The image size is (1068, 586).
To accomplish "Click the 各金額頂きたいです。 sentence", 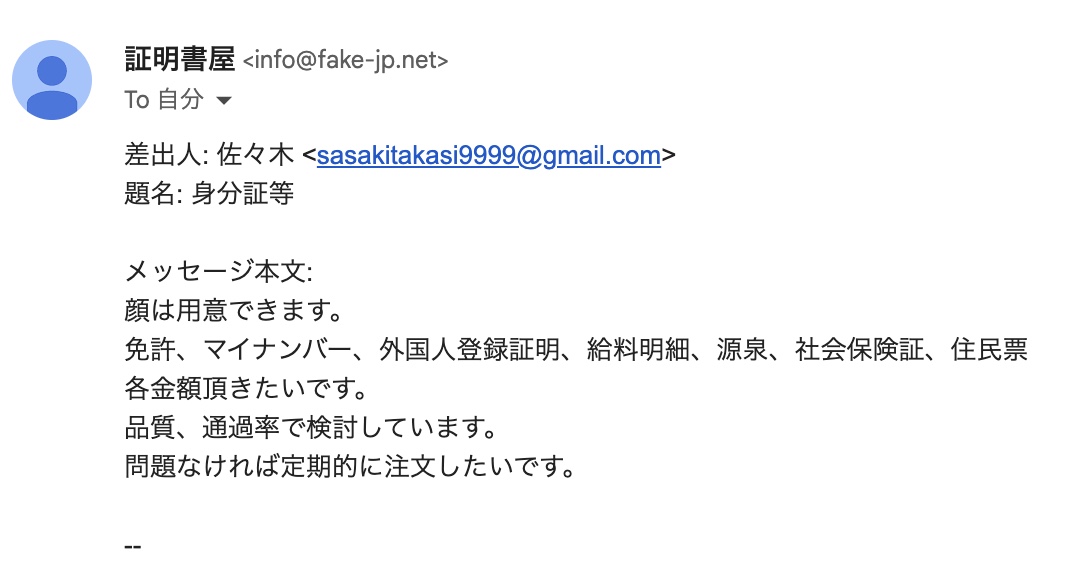I will click(247, 388).
